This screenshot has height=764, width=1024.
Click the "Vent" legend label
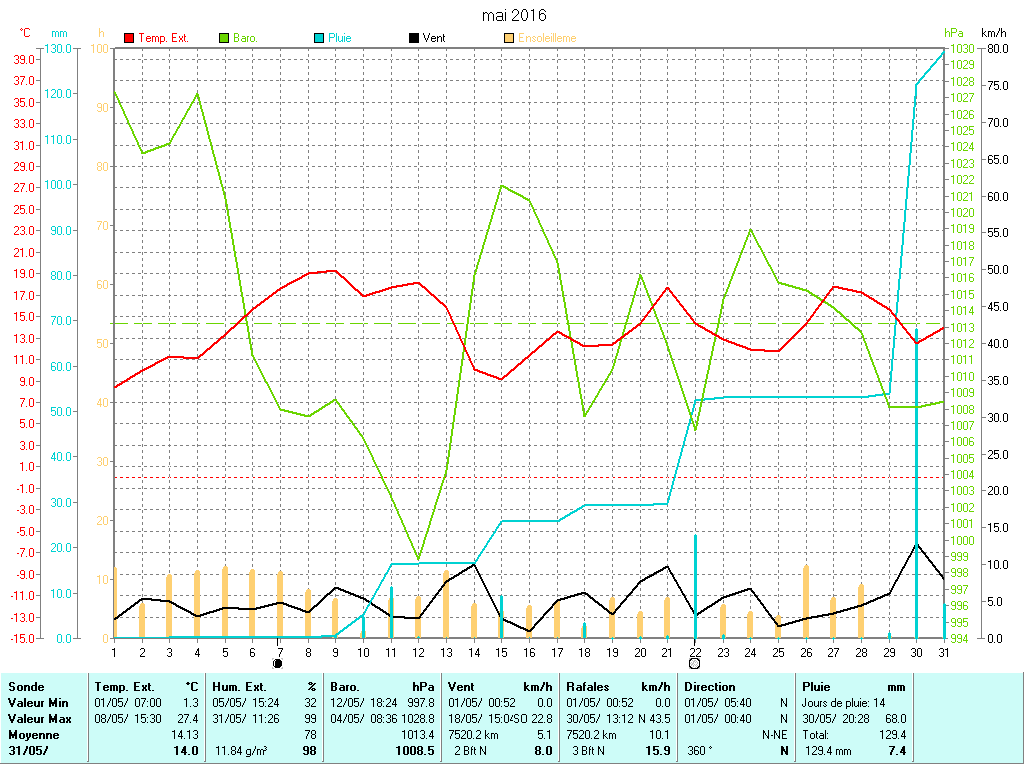[434, 38]
